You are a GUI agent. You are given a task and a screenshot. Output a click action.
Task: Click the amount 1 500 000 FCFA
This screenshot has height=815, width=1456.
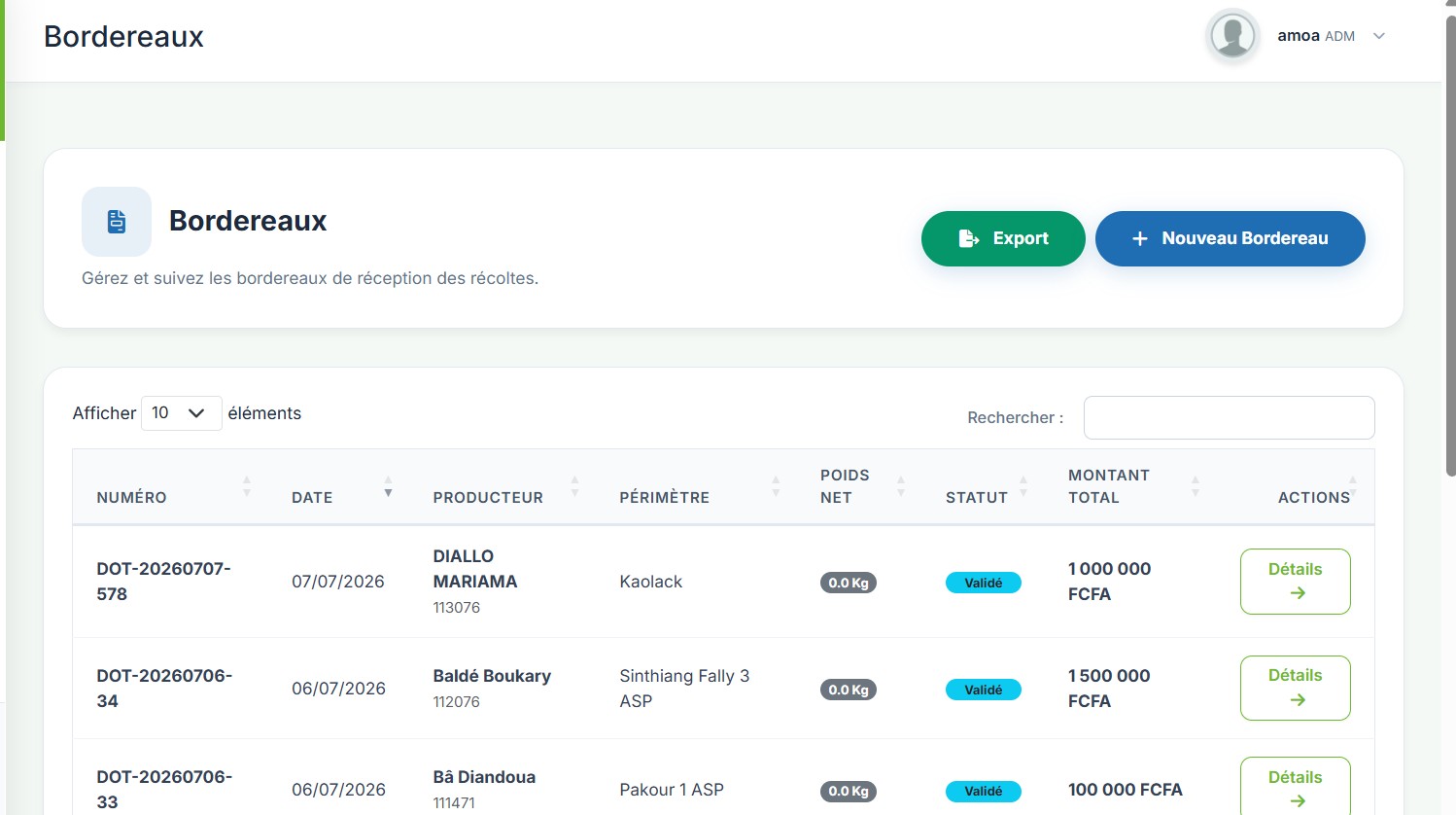[x=1109, y=689]
